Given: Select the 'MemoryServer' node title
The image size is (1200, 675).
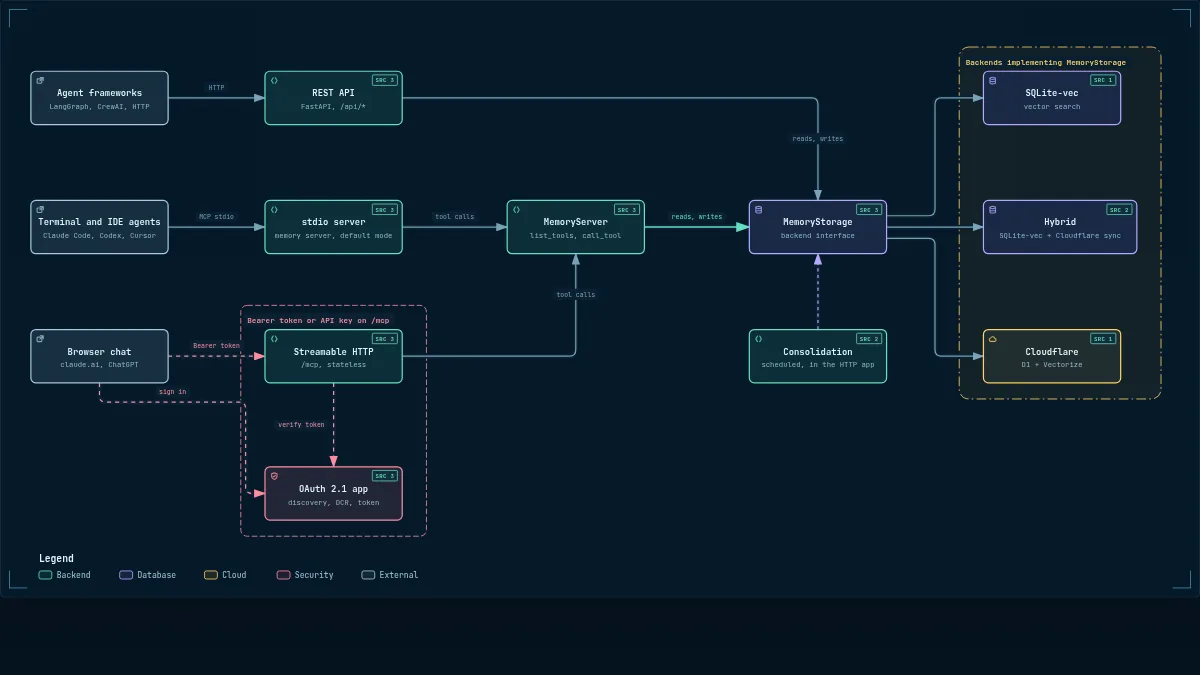Looking at the screenshot, I should tap(575, 222).
